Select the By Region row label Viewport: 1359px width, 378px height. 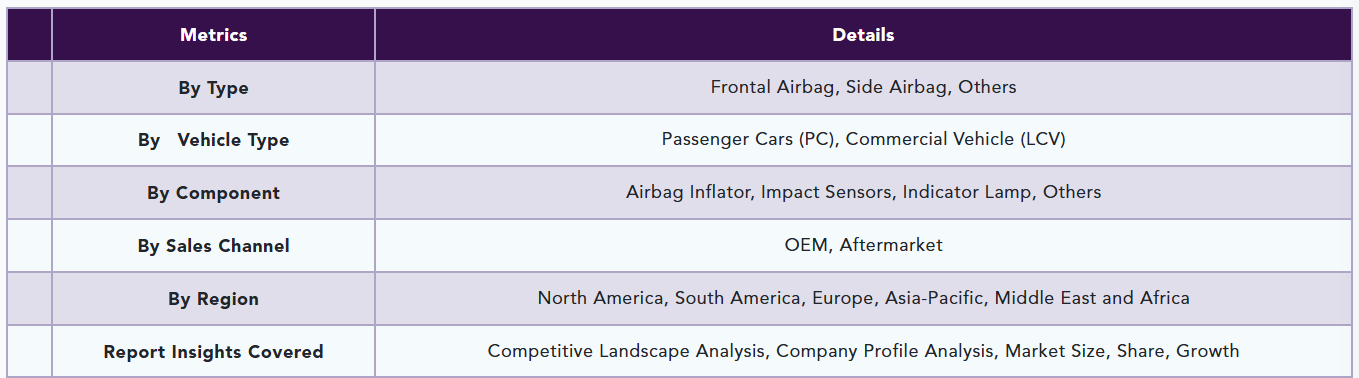pos(213,299)
